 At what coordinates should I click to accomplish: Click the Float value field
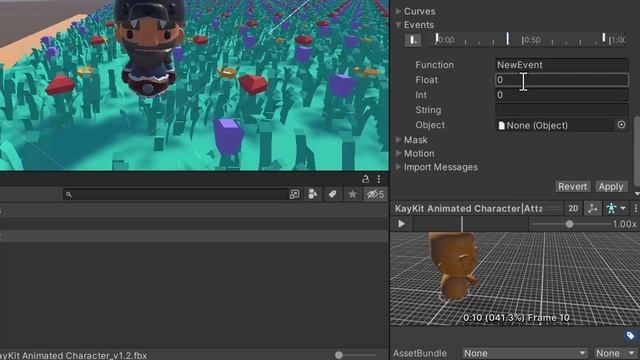coord(562,80)
